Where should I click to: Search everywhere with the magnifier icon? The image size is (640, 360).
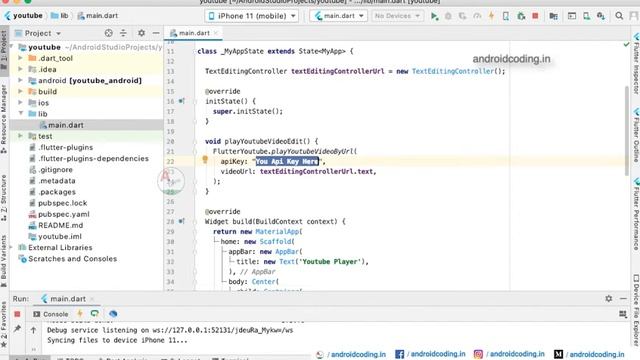pos(619,16)
